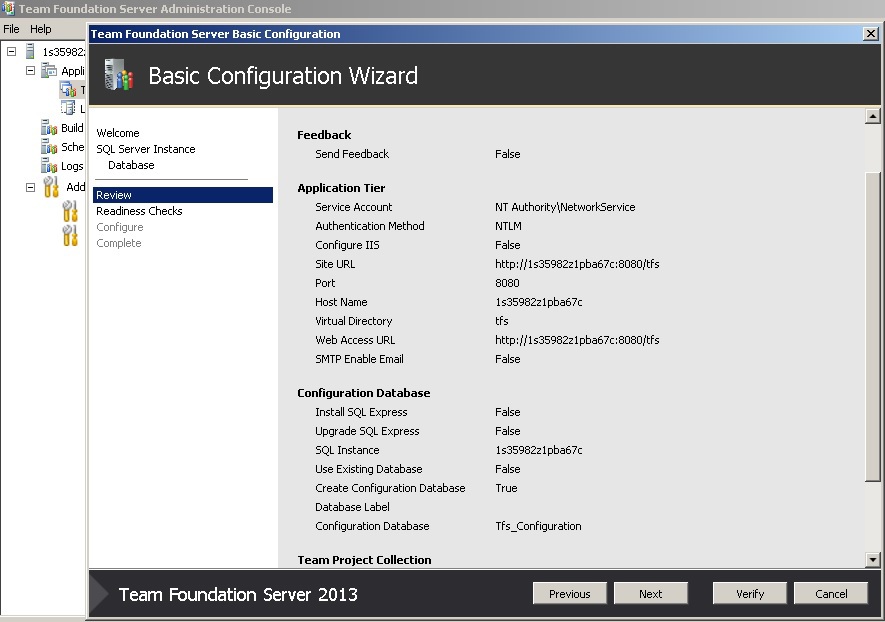Click the Next button
The height and width of the screenshot is (622, 885).
[651, 594]
